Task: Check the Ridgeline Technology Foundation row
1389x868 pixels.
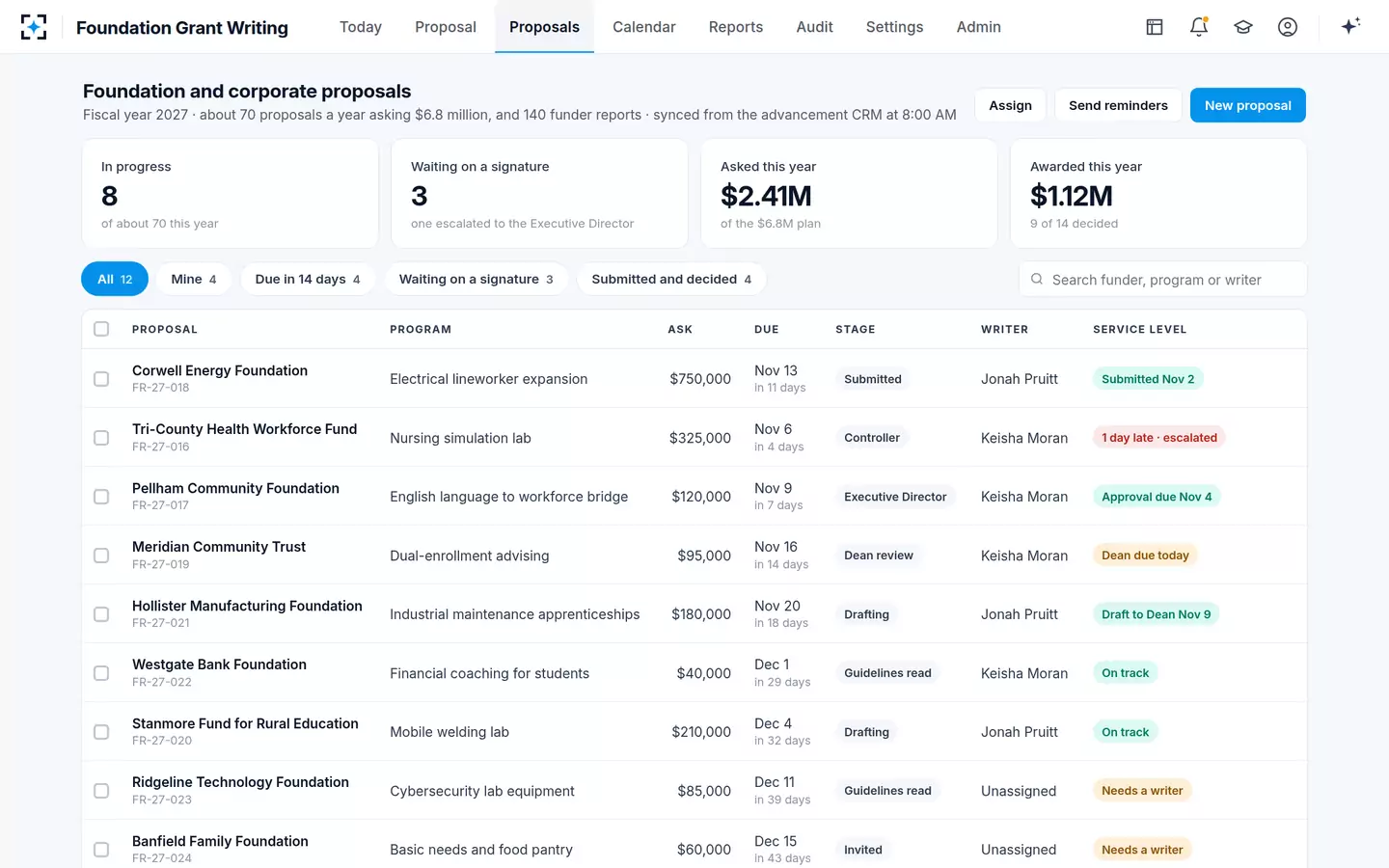Action: (101, 791)
